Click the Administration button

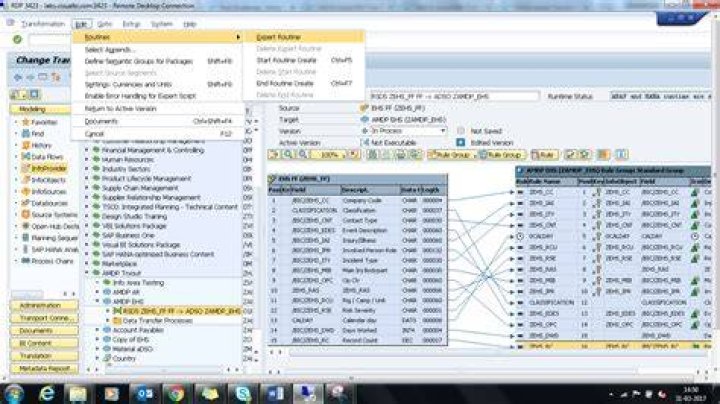[x=44, y=305]
